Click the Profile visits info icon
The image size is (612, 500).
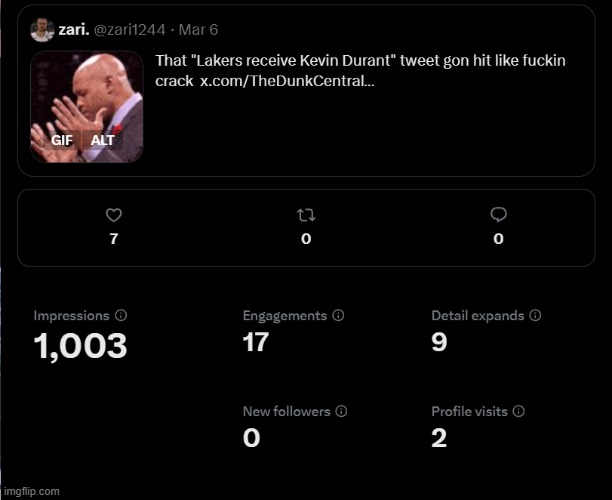coord(518,411)
